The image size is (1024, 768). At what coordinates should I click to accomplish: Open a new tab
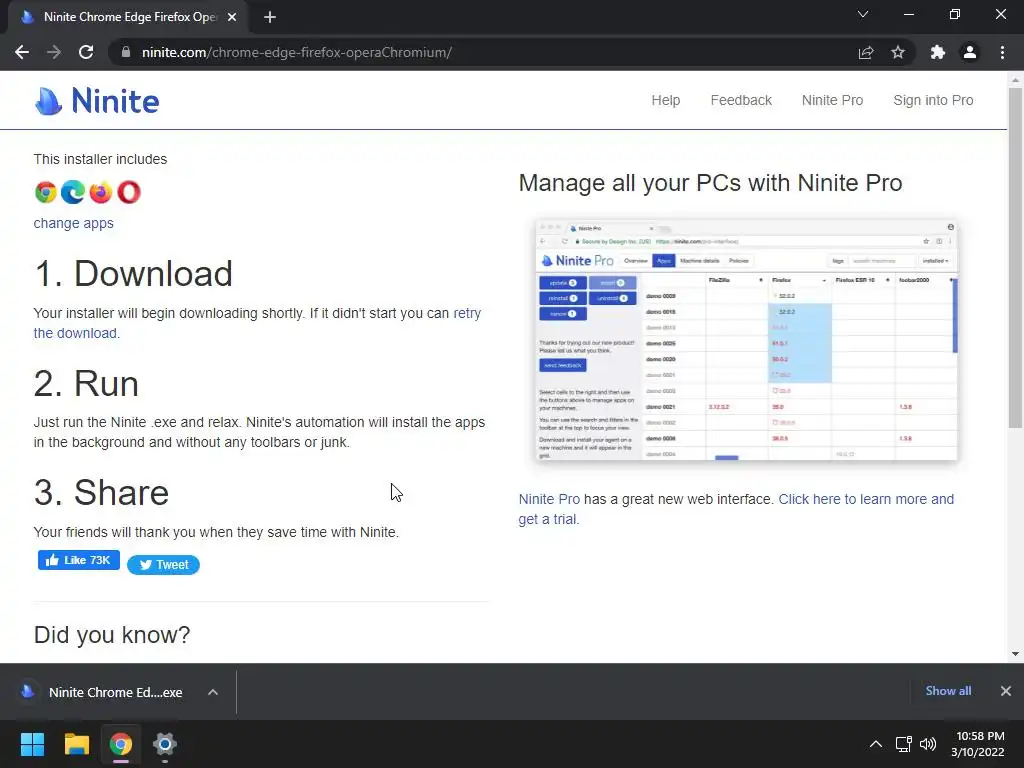tap(270, 17)
